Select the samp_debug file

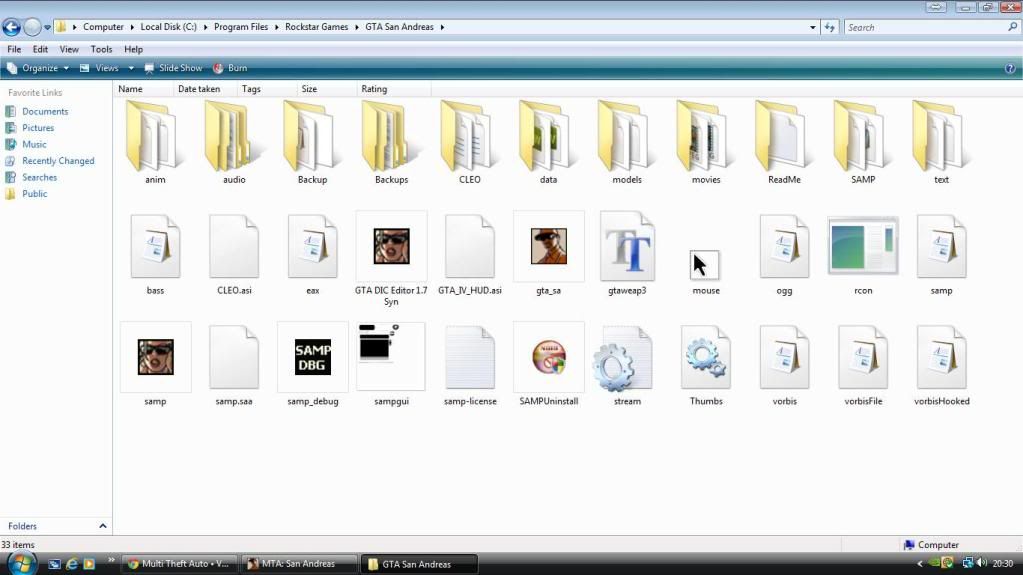(313, 364)
